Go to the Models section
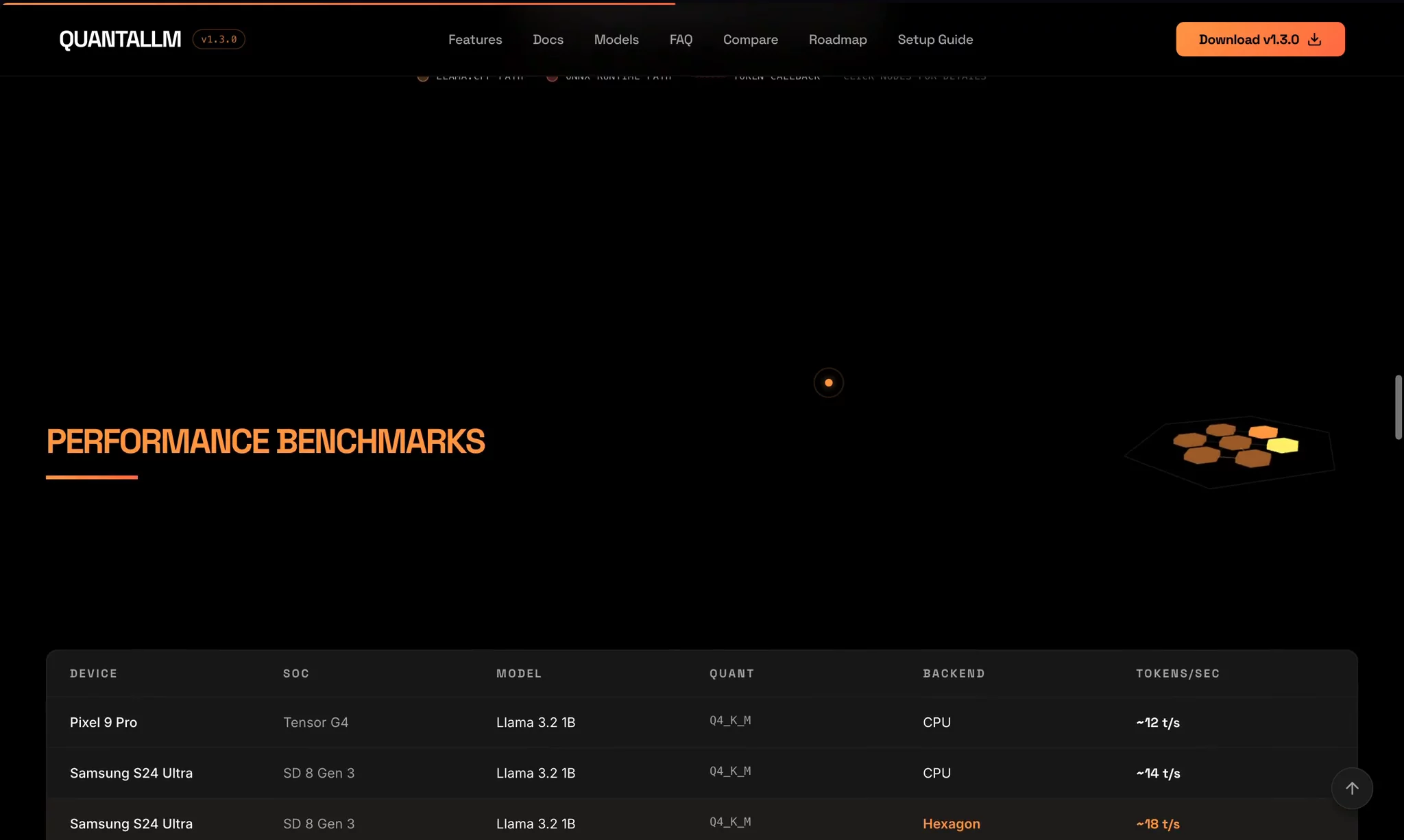 (x=616, y=39)
